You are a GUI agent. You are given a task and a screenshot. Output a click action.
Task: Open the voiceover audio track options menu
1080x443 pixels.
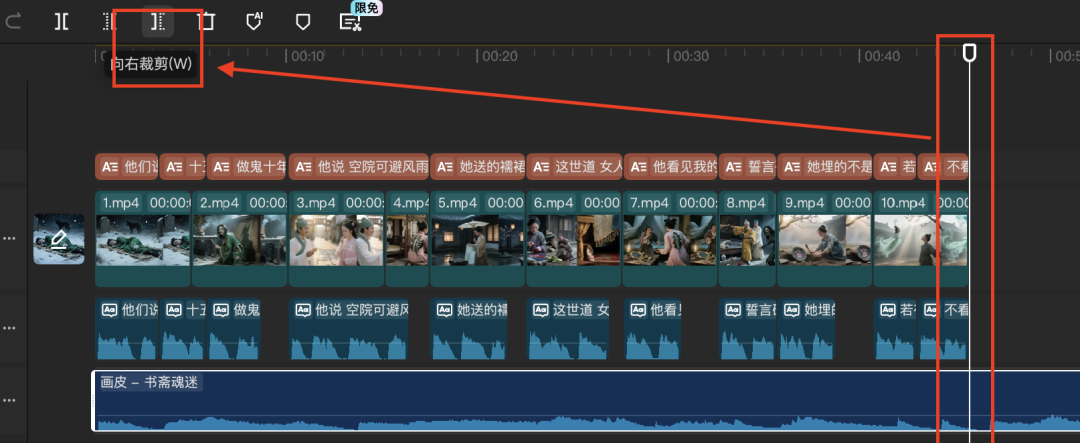(x=9, y=328)
